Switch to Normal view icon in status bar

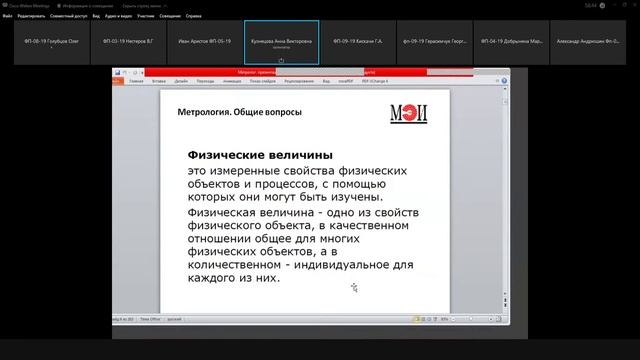(417, 319)
